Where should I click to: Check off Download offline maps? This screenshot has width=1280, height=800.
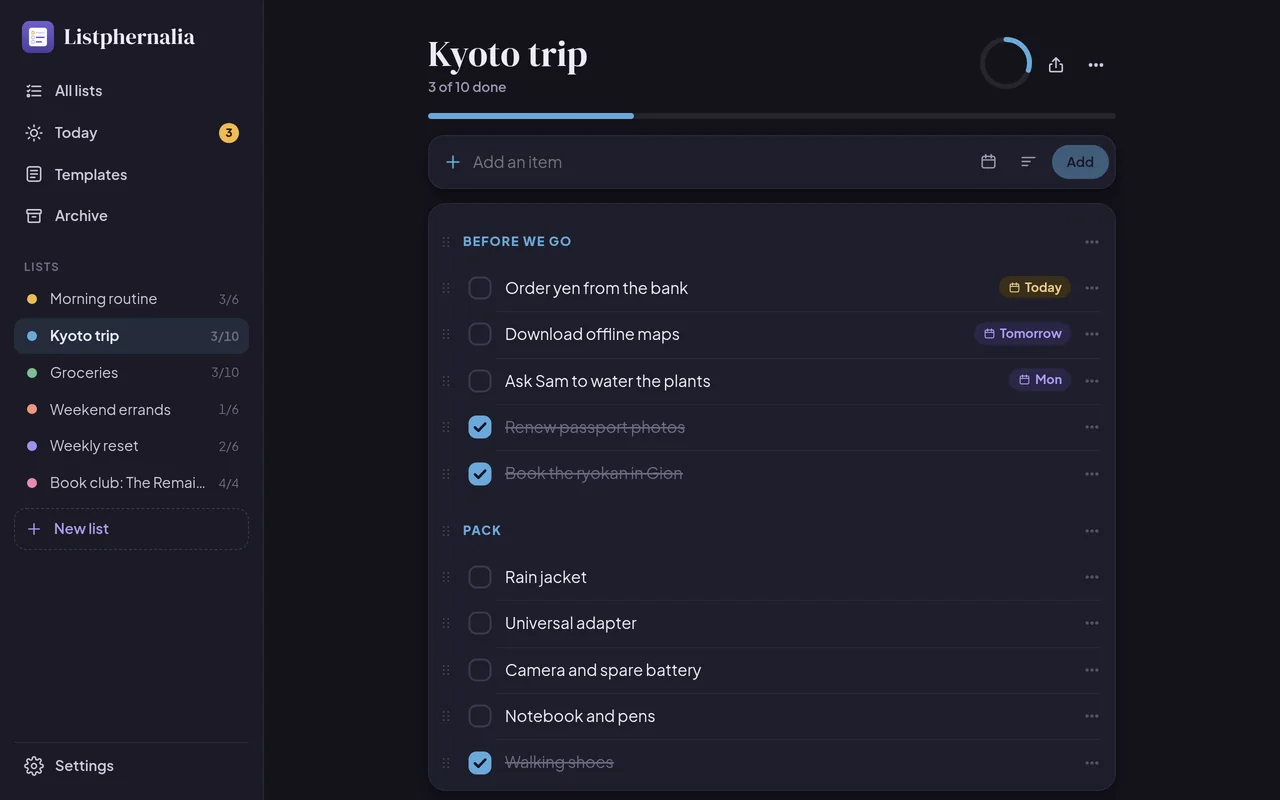(x=480, y=334)
